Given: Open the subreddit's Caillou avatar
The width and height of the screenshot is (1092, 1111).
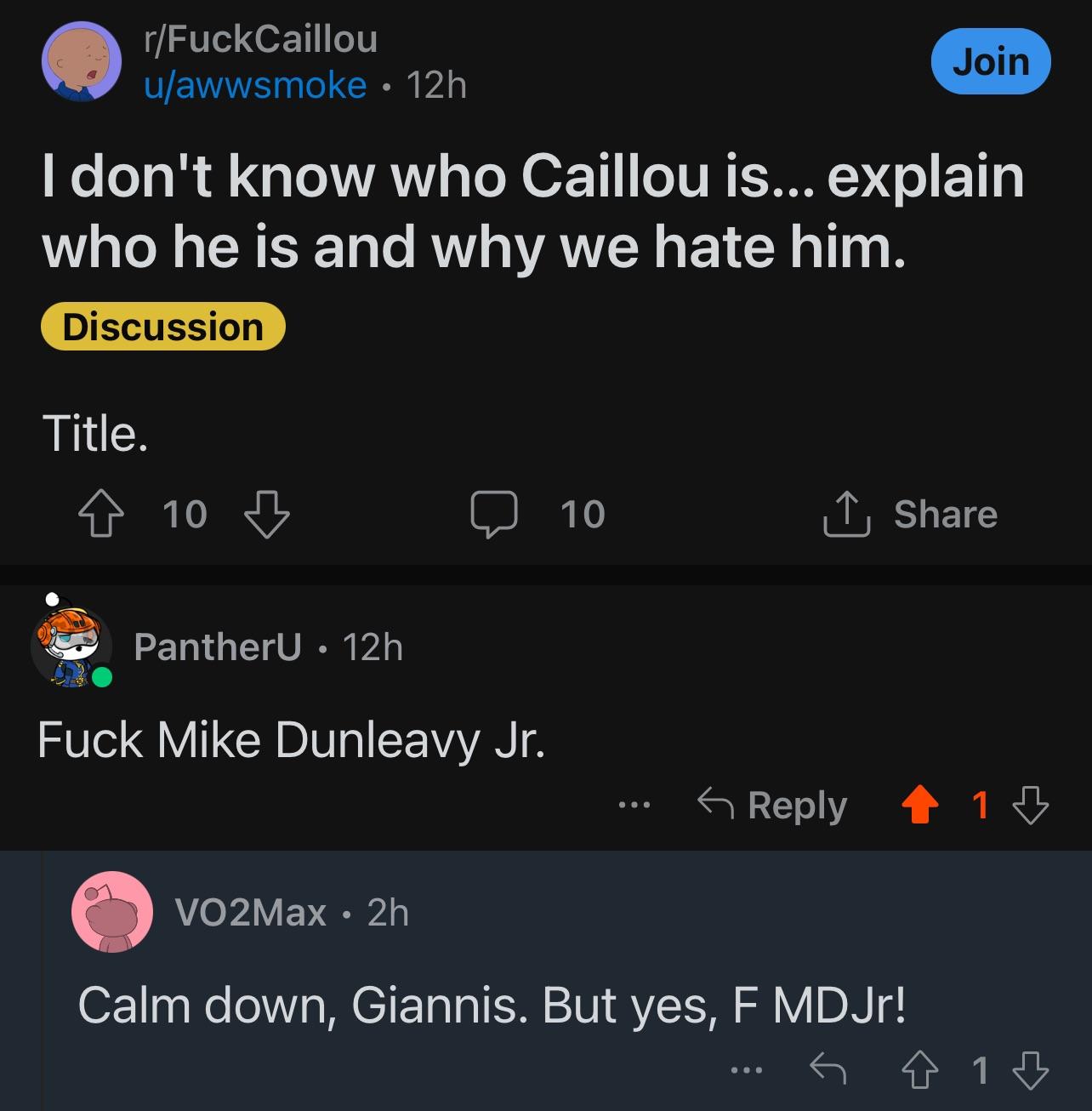Looking at the screenshot, I should (82, 61).
